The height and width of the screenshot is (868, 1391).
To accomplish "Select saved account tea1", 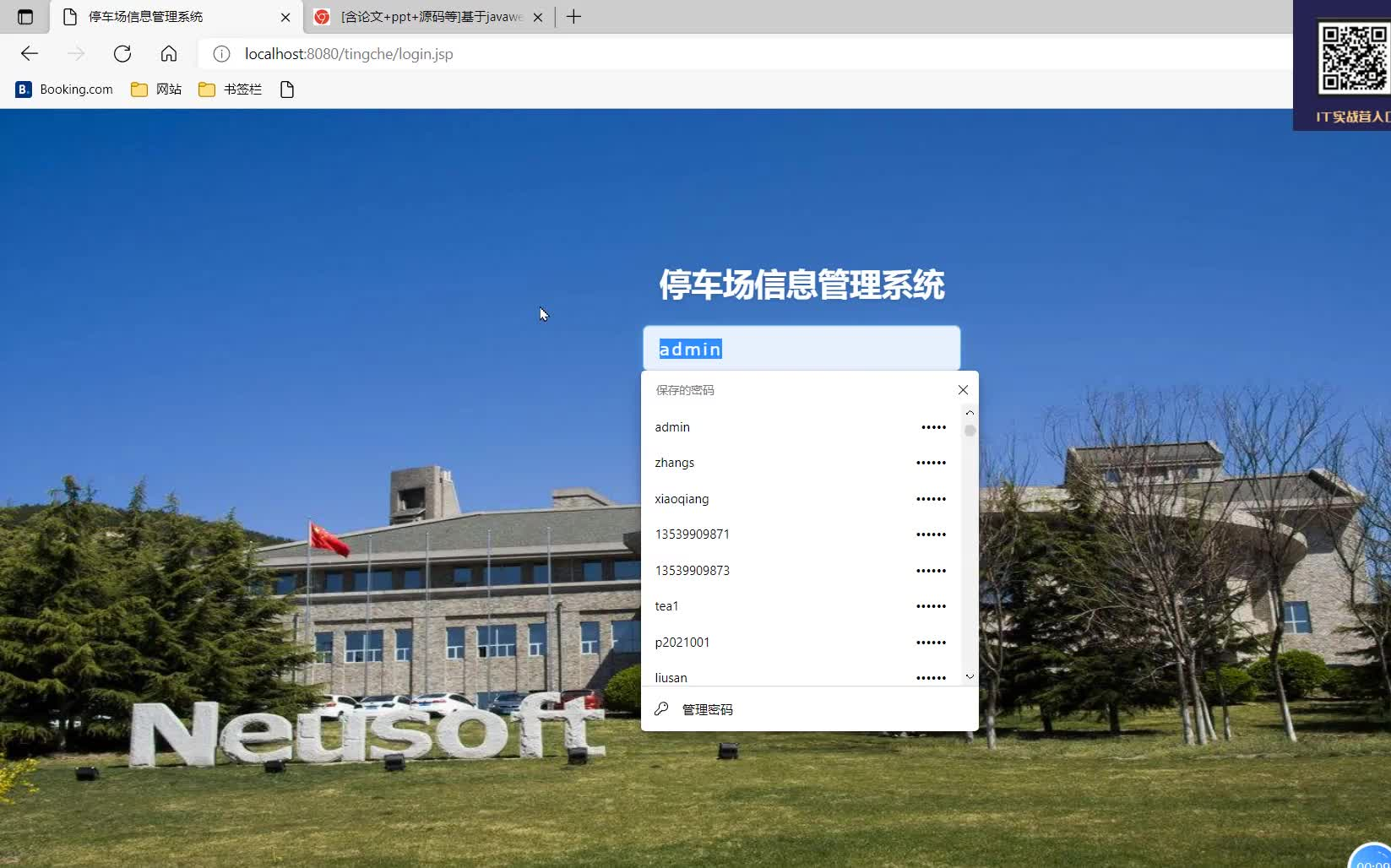I will pyautogui.click(x=801, y=606).
